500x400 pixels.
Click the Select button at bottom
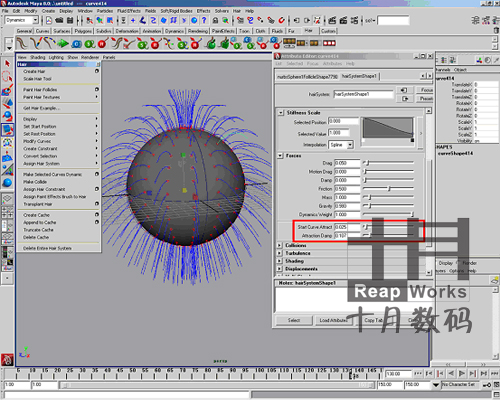[x=294, y=320]
